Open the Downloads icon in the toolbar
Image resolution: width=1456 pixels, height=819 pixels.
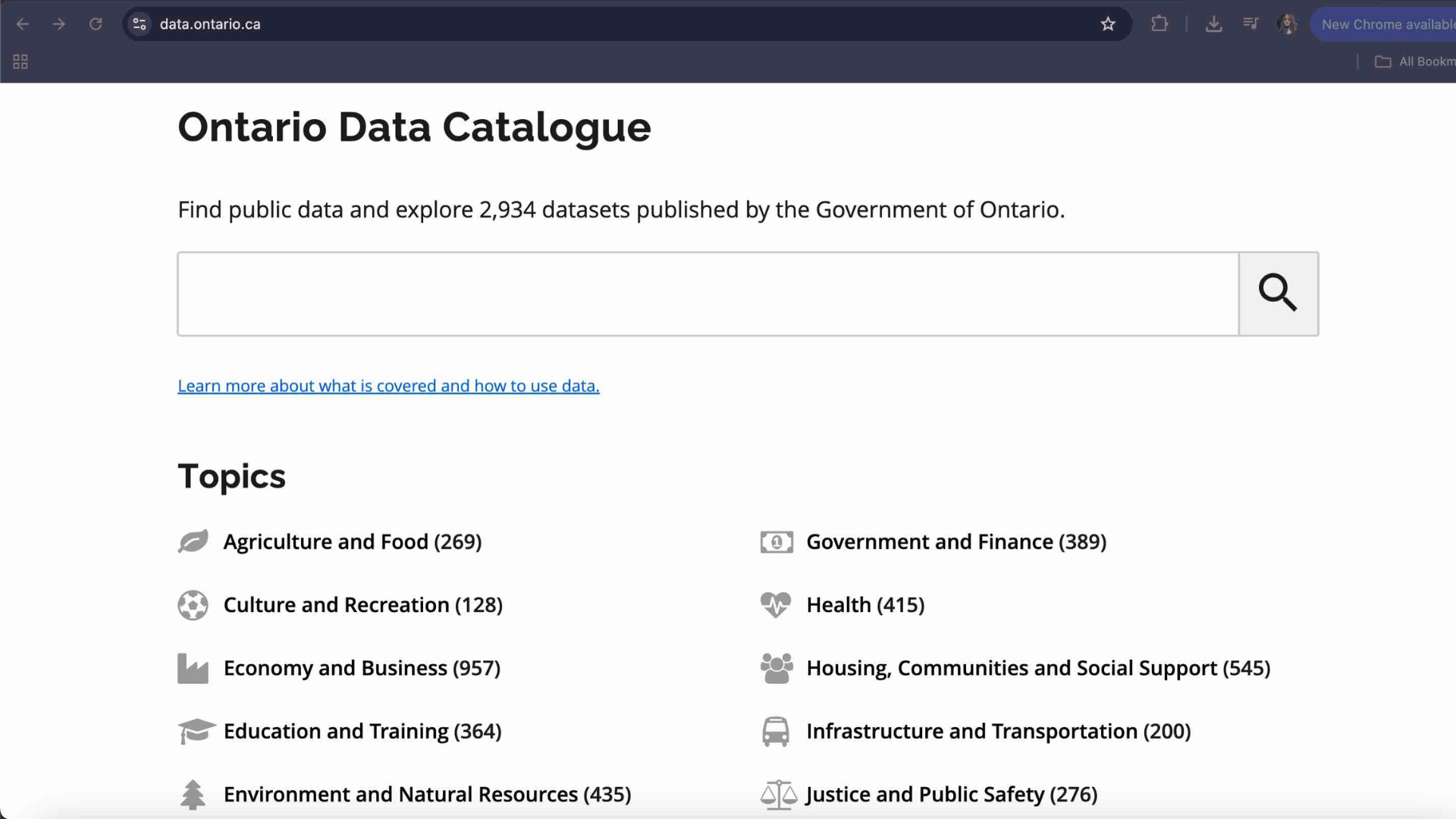pos(1214,24)
